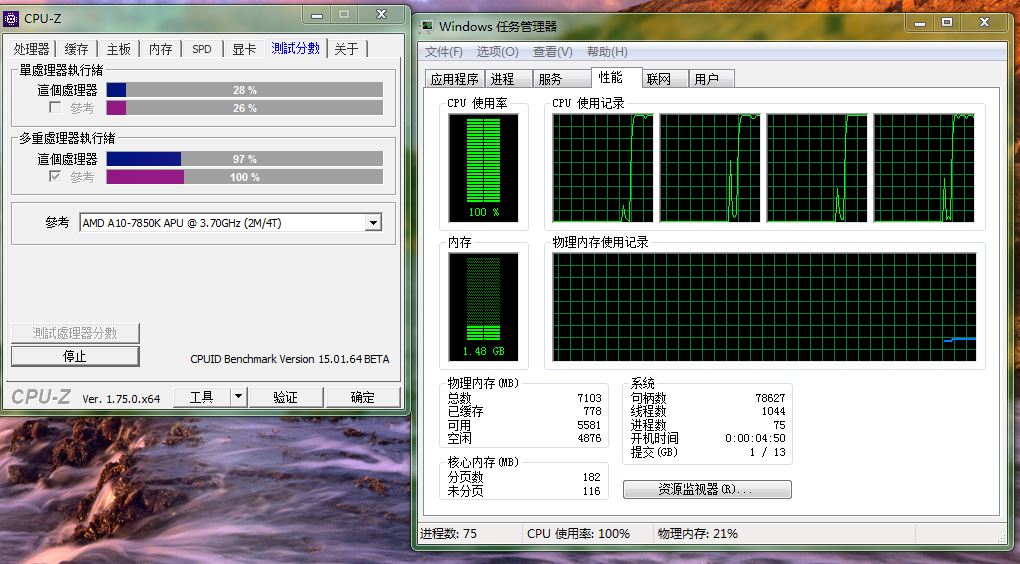This screenshot has height=564, width=1020.
Task: Open the 參考 processor dropdown list
Action: click(373, 223)
